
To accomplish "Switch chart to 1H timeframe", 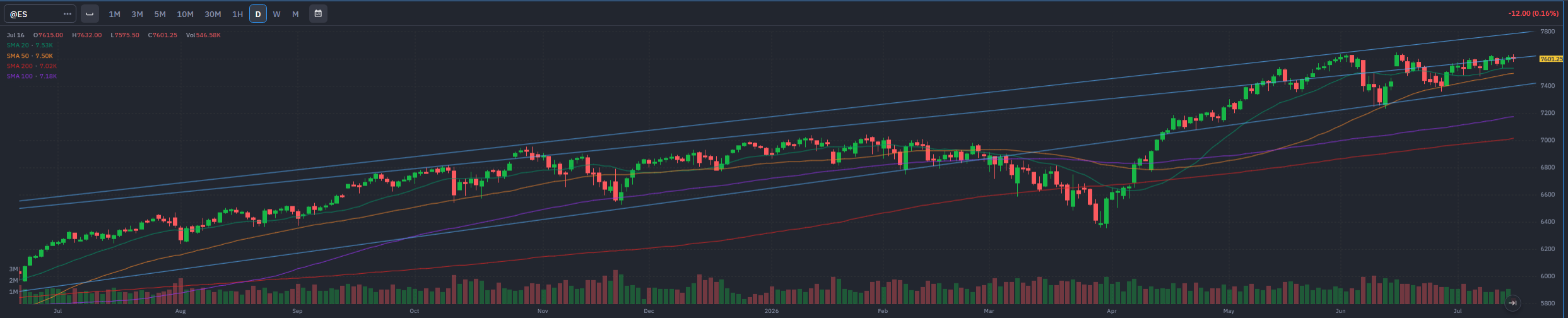I will (x=237, y=14).
